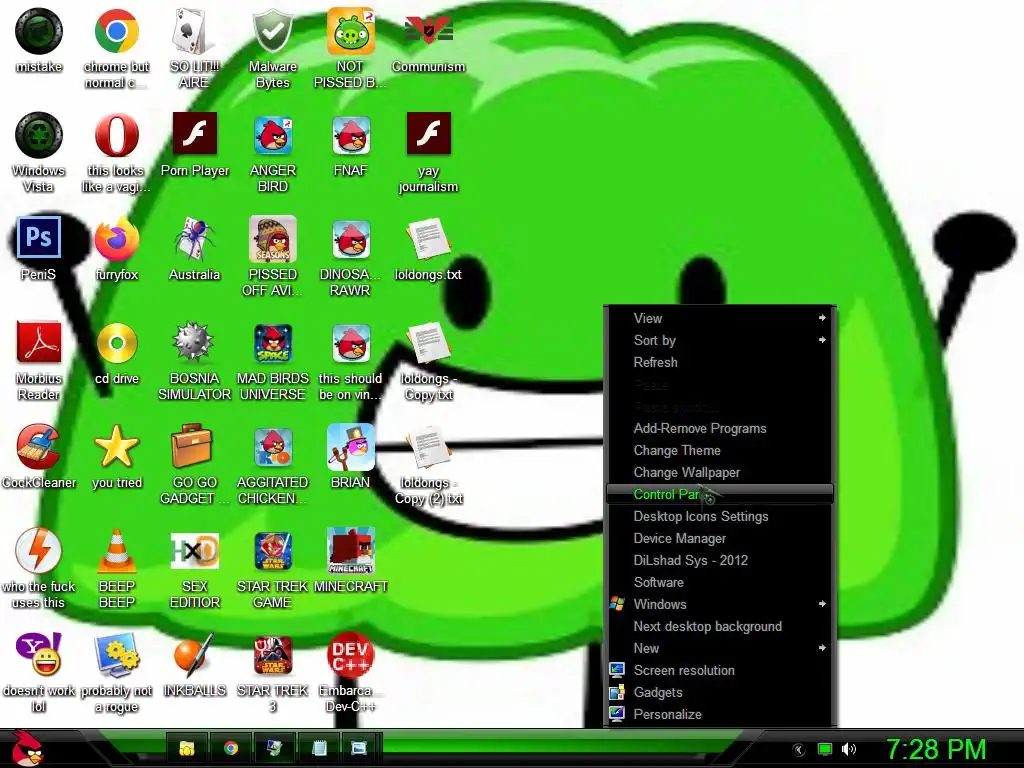The image size is (1024, 768).
Task: Open the volume speaker tray icon
Action: (x=849, y=749)
